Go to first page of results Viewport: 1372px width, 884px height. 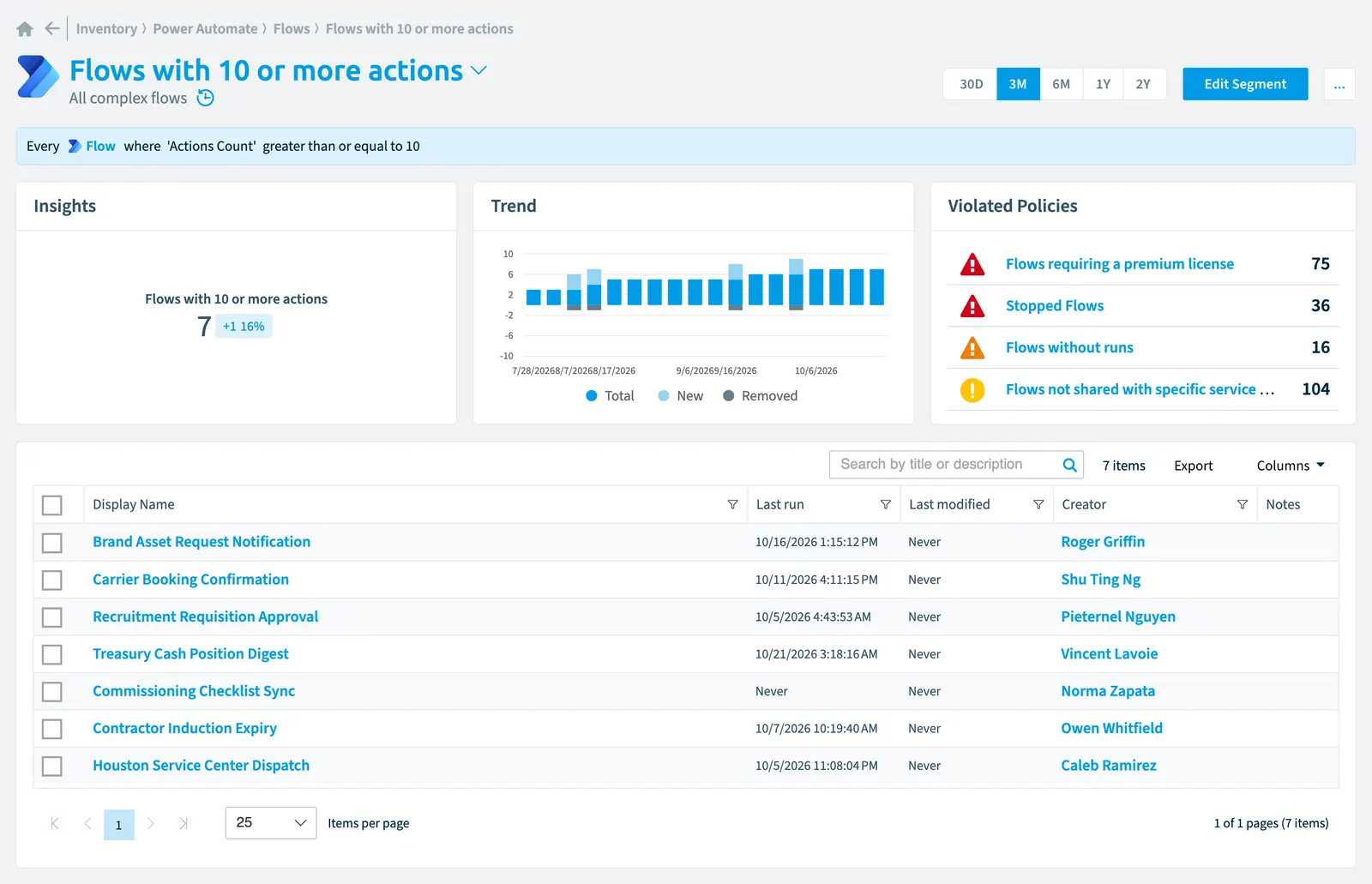[x=55, y=824]
